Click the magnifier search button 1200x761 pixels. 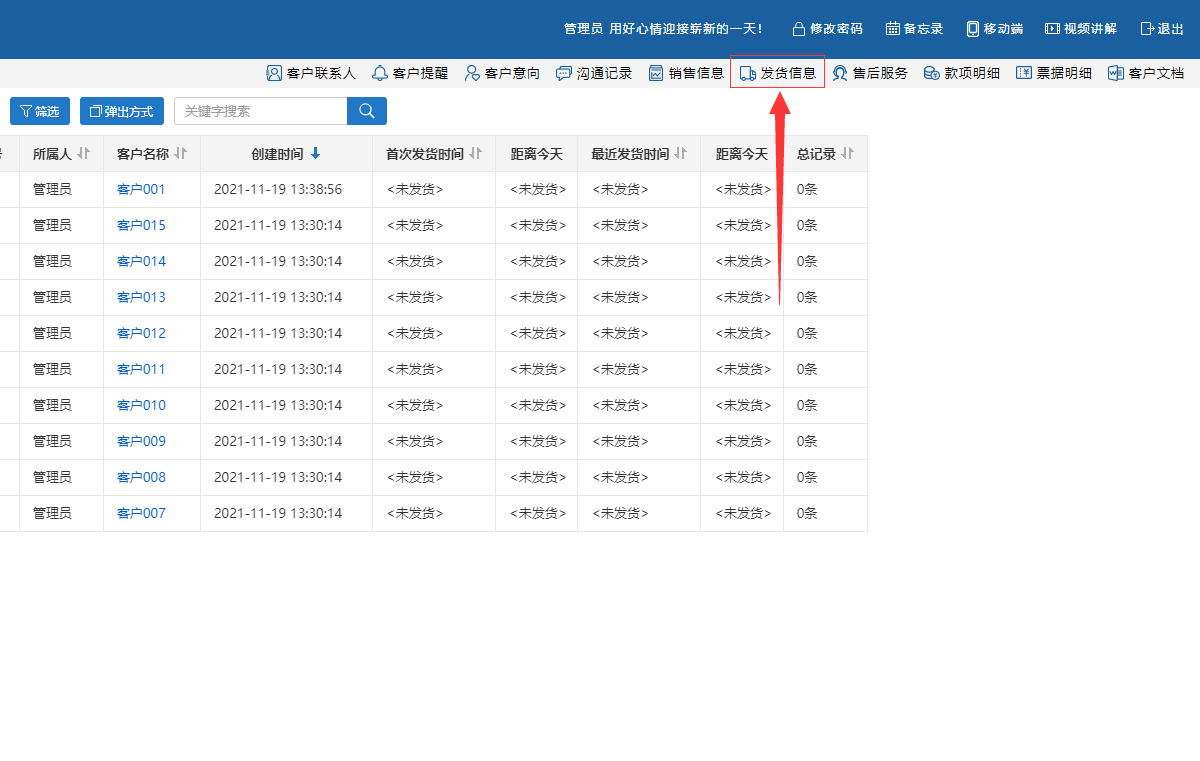(x=366, y=111)
